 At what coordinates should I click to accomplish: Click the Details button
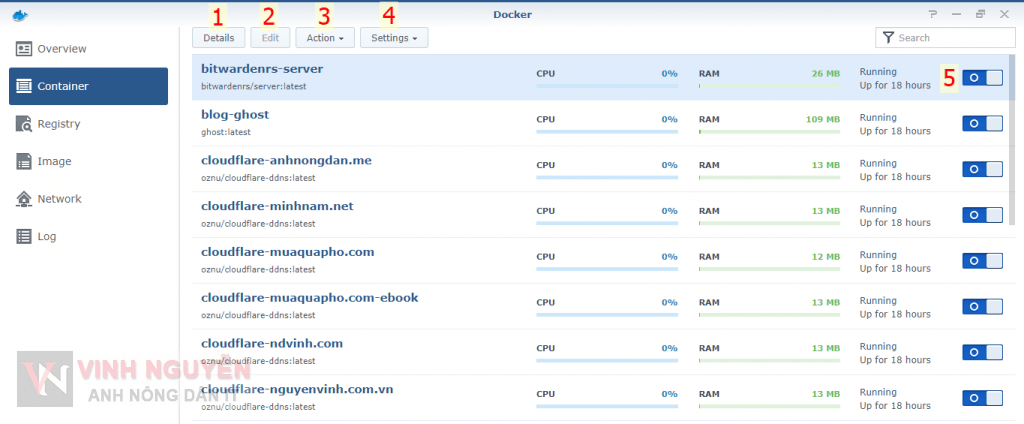click(x=218, y=38)
